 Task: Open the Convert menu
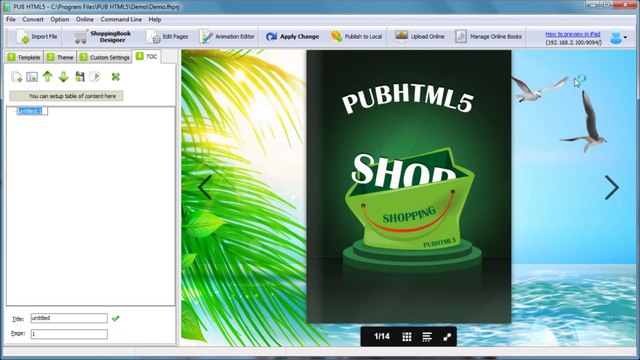pos(33,19)
